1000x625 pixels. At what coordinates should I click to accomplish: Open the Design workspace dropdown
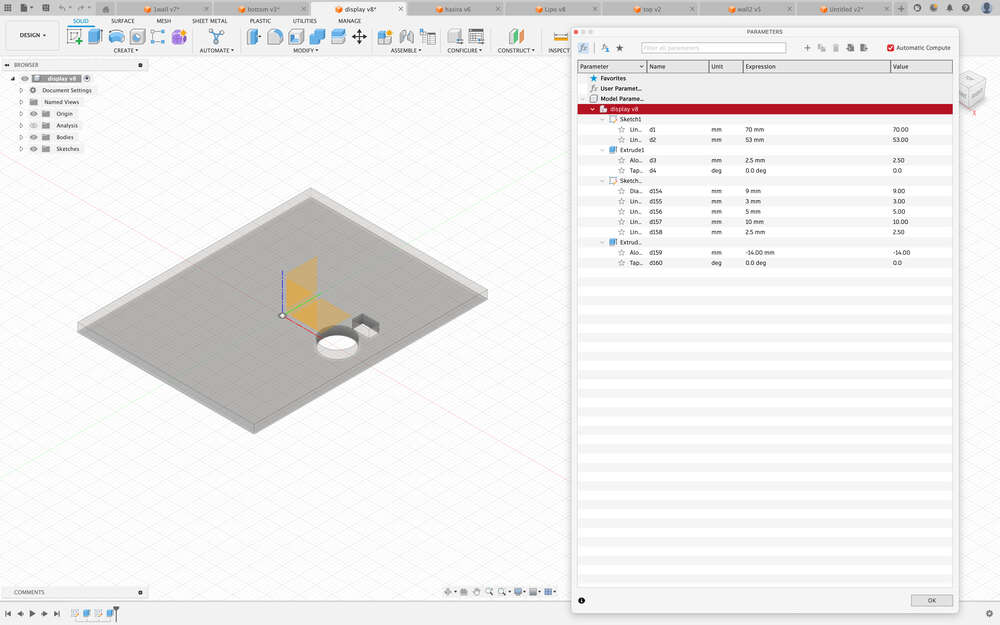tap(33, 35)
